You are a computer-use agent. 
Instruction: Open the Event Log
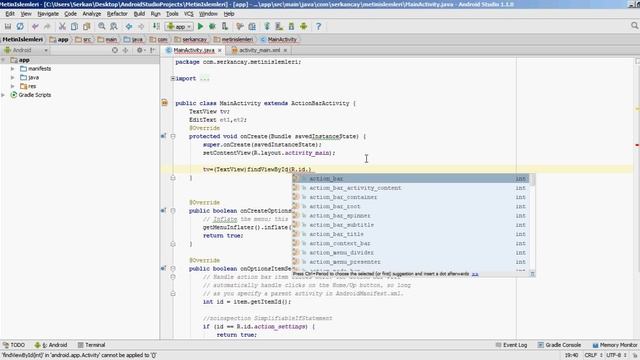tap(511, 345)
